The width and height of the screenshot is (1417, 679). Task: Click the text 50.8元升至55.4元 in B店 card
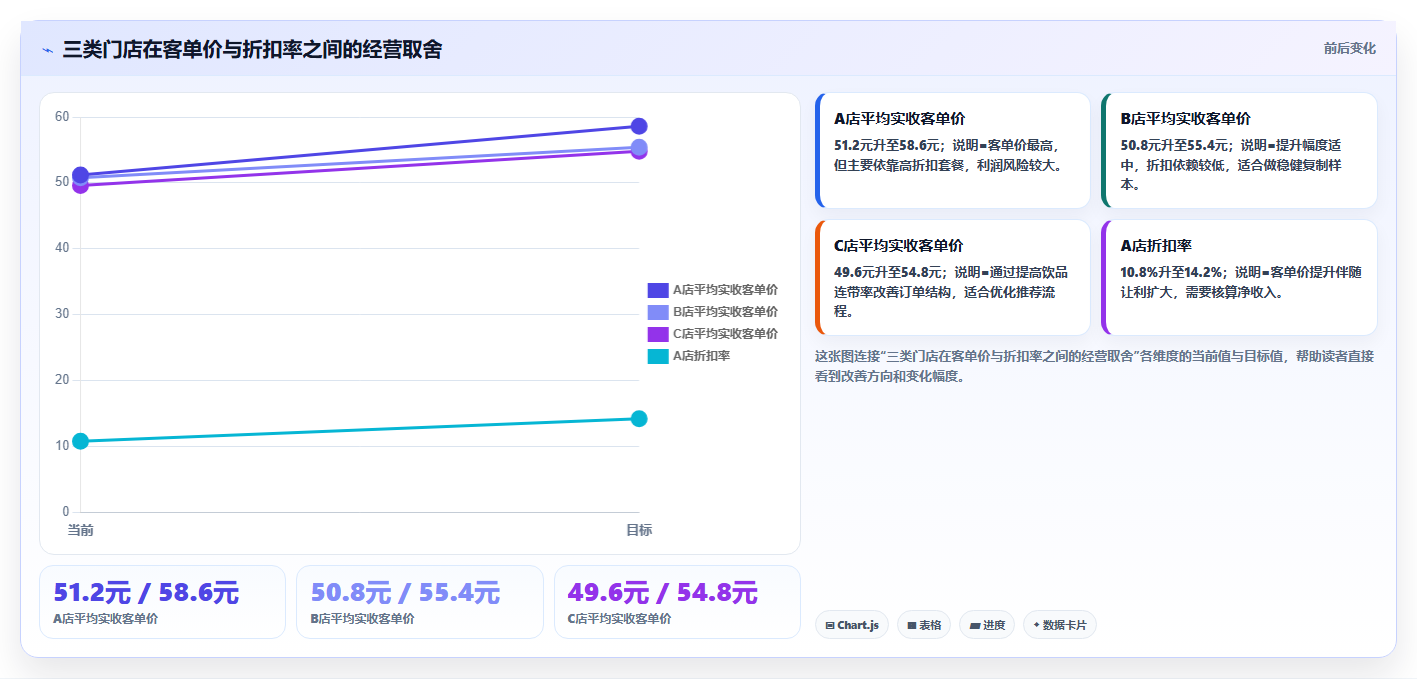pyautogui.click(x=1173, y=145)
